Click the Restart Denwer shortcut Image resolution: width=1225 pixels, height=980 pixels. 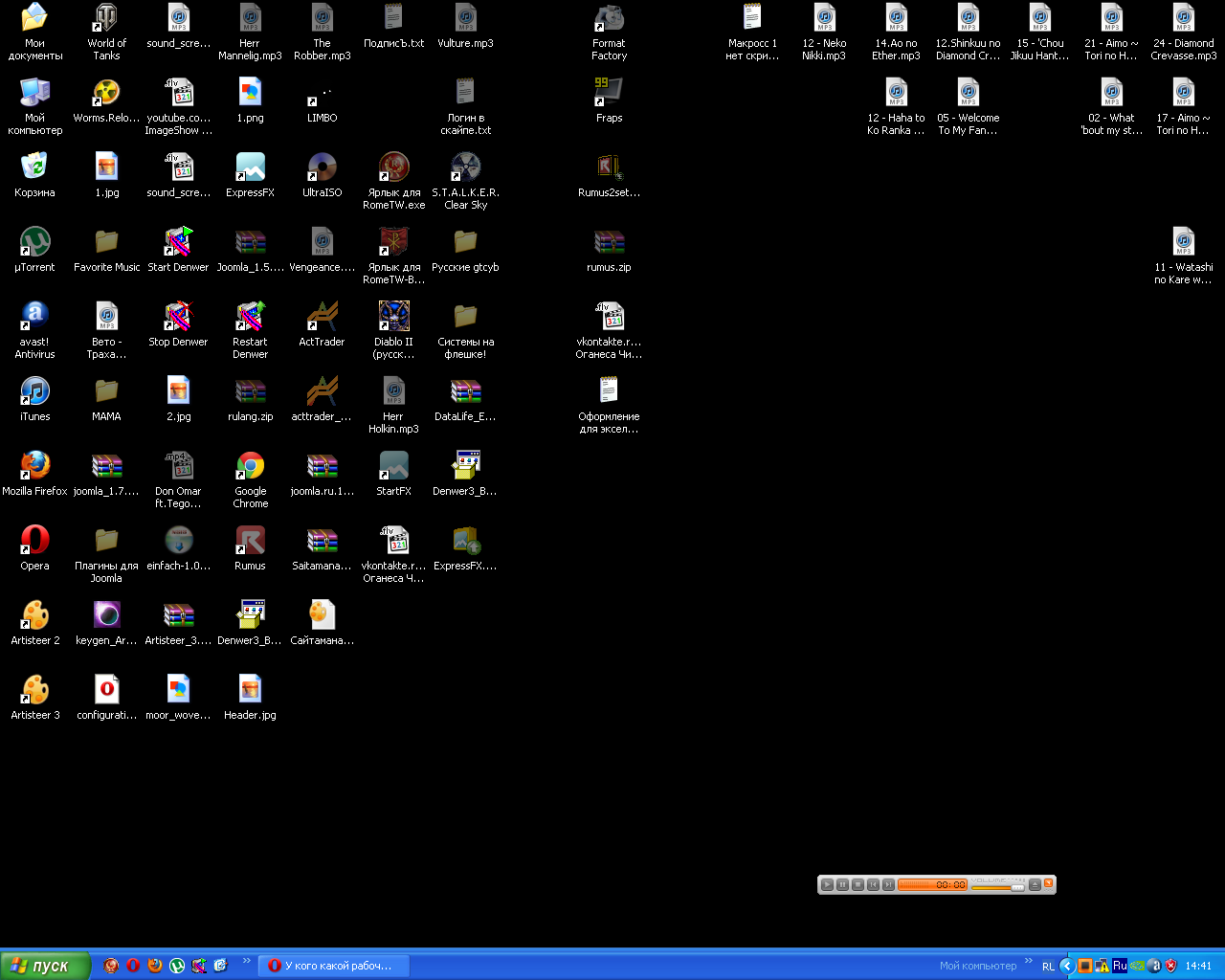coord(250,330)
